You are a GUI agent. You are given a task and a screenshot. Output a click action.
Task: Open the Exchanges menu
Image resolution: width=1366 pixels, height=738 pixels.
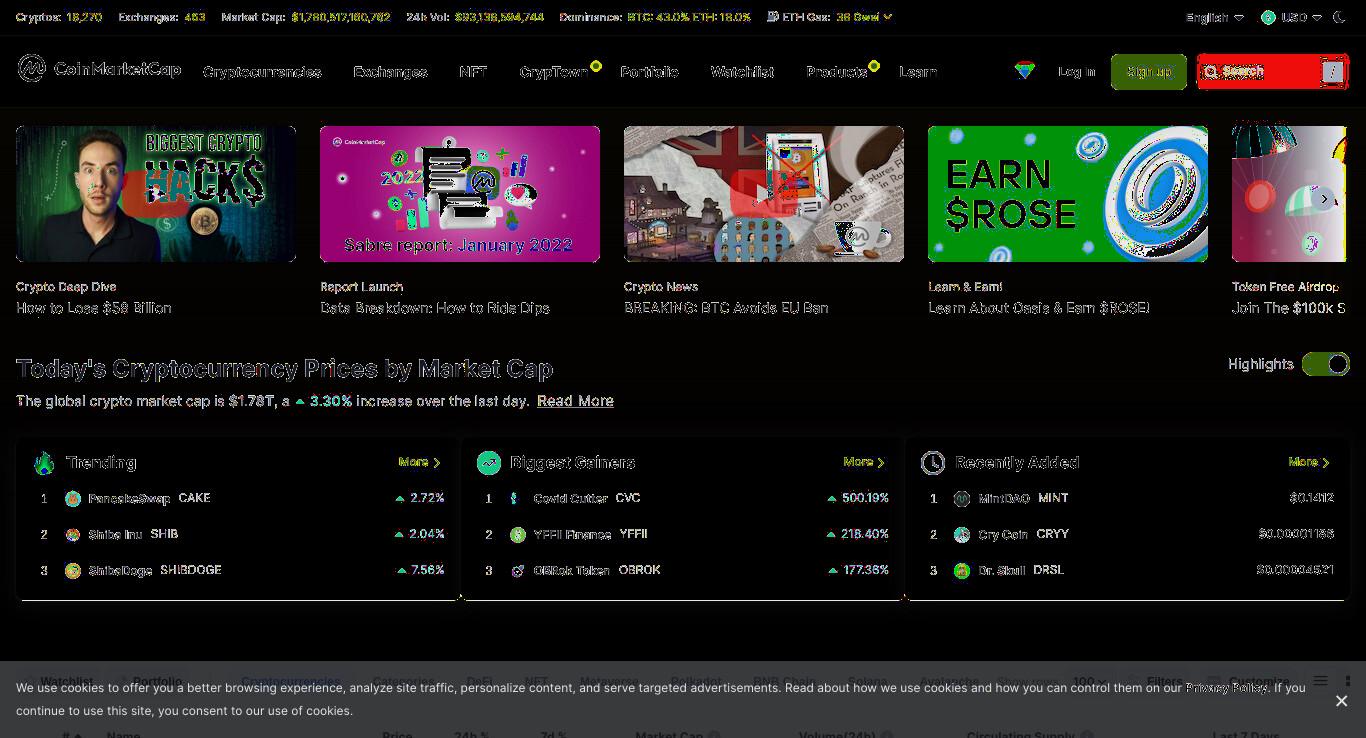(x=390, y=72)
